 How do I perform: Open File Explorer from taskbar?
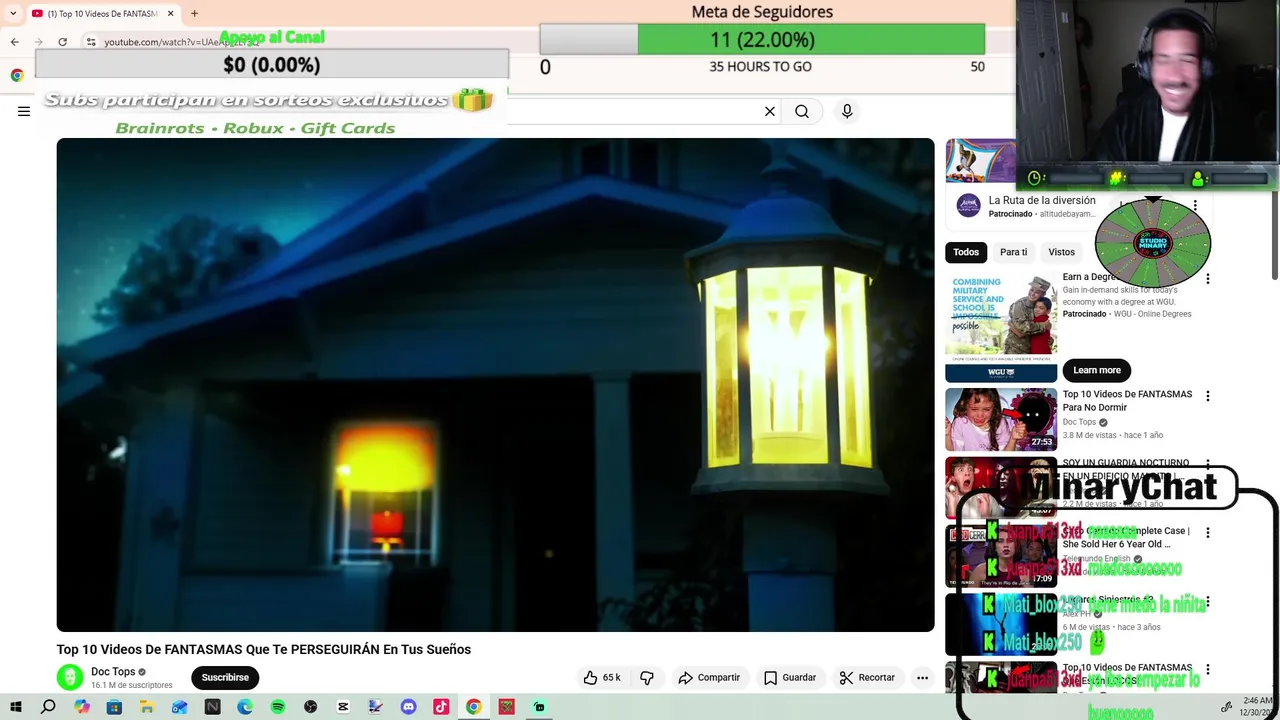[x=146, y=707]
